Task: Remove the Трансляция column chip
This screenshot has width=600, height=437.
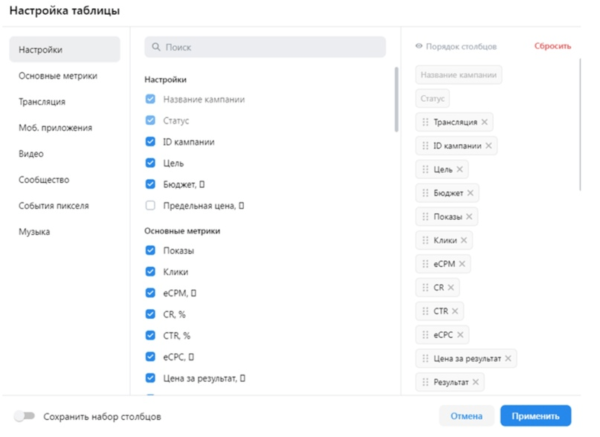Action: pos(485,122)
